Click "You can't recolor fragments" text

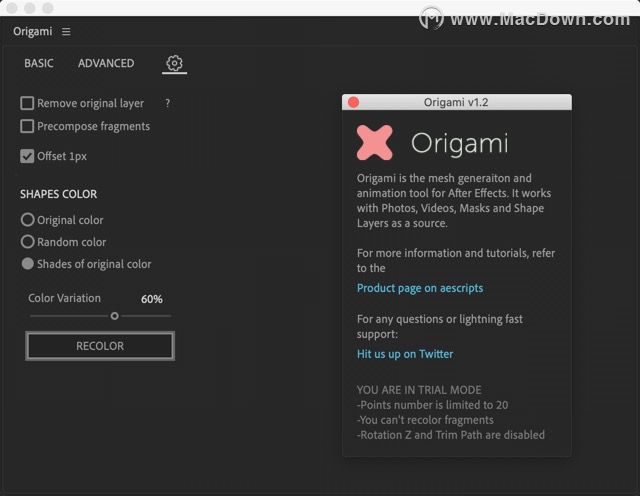[x=425, y=420]
